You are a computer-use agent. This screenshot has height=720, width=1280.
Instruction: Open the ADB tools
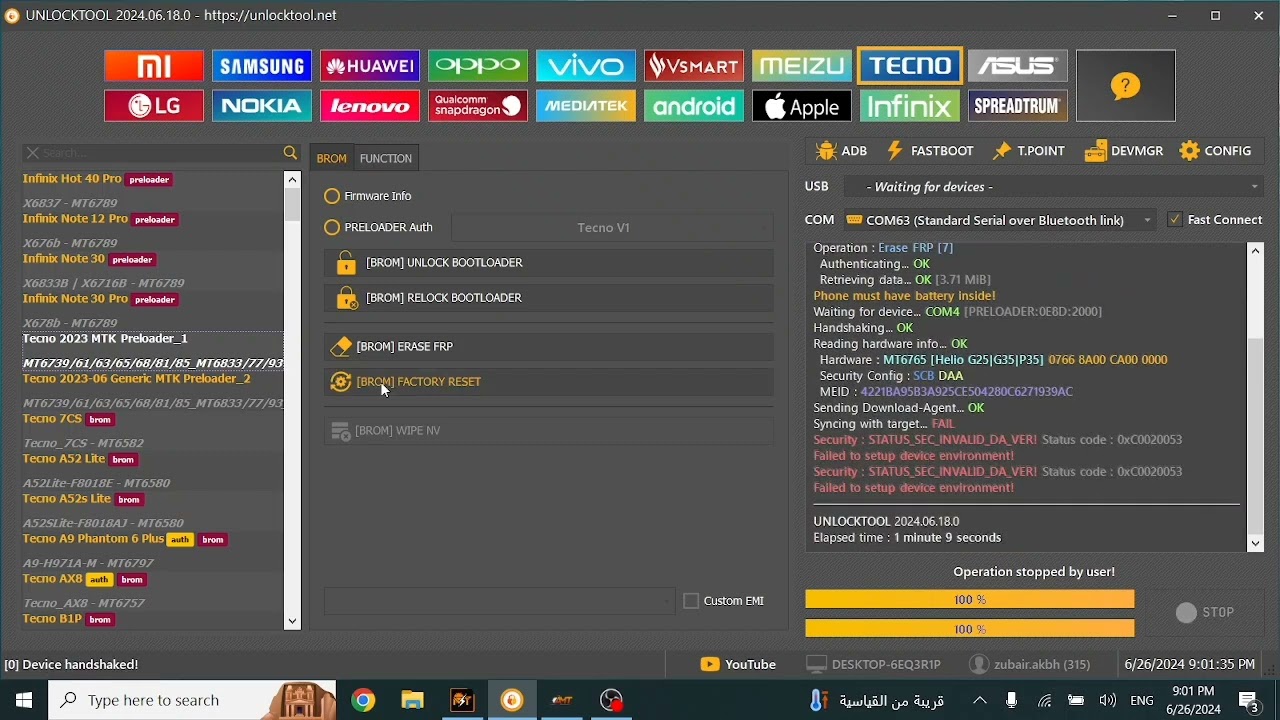coord(842,152)
